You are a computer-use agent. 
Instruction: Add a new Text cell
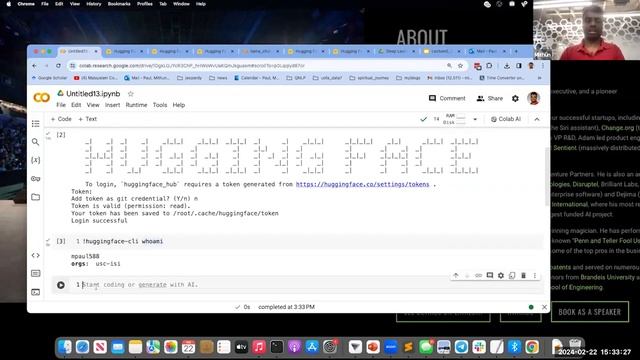coord(87,119)
